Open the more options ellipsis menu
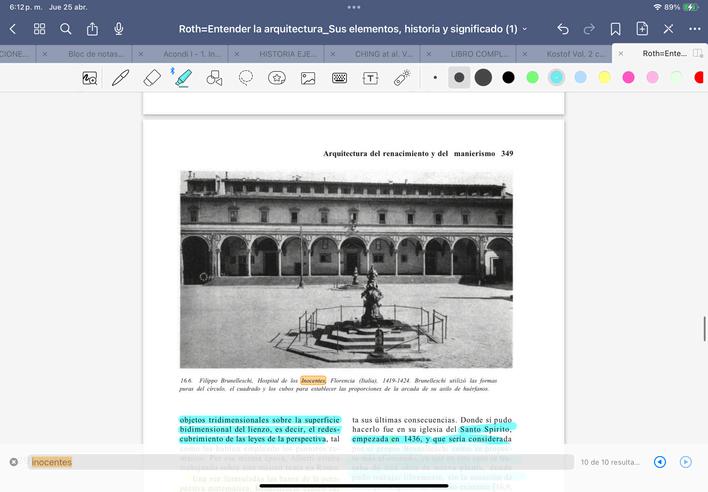708x492 pixels. click(x=694, y=29)
